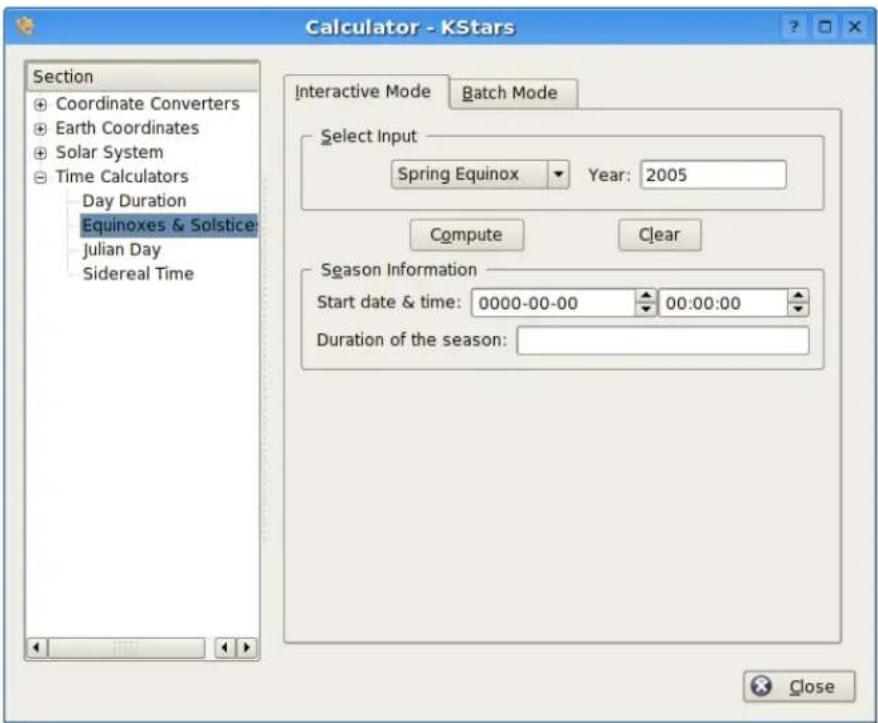
Task: Click the KStars app icon in title bar
Action: click(25, 26)
